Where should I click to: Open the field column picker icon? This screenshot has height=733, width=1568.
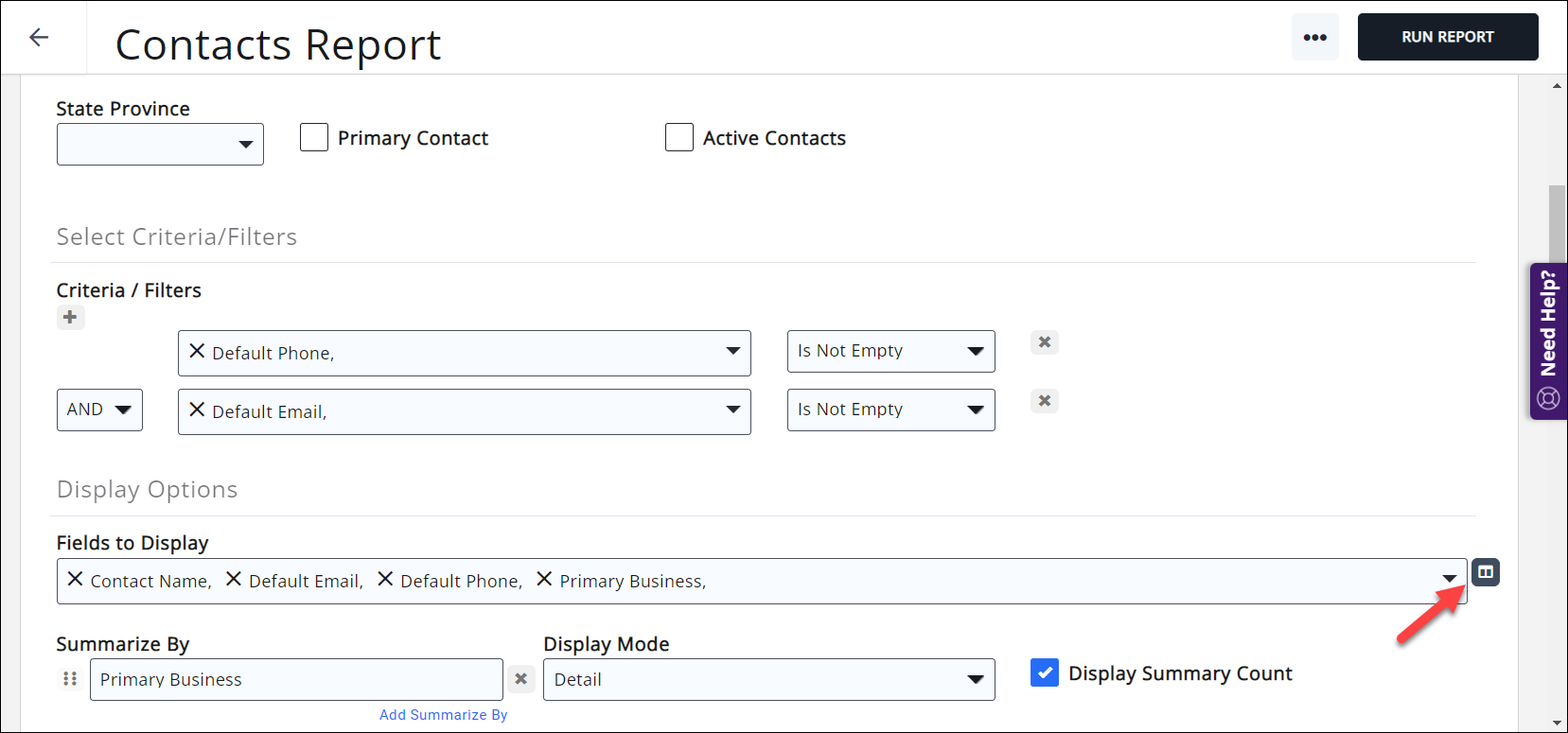pos(1485,572)
